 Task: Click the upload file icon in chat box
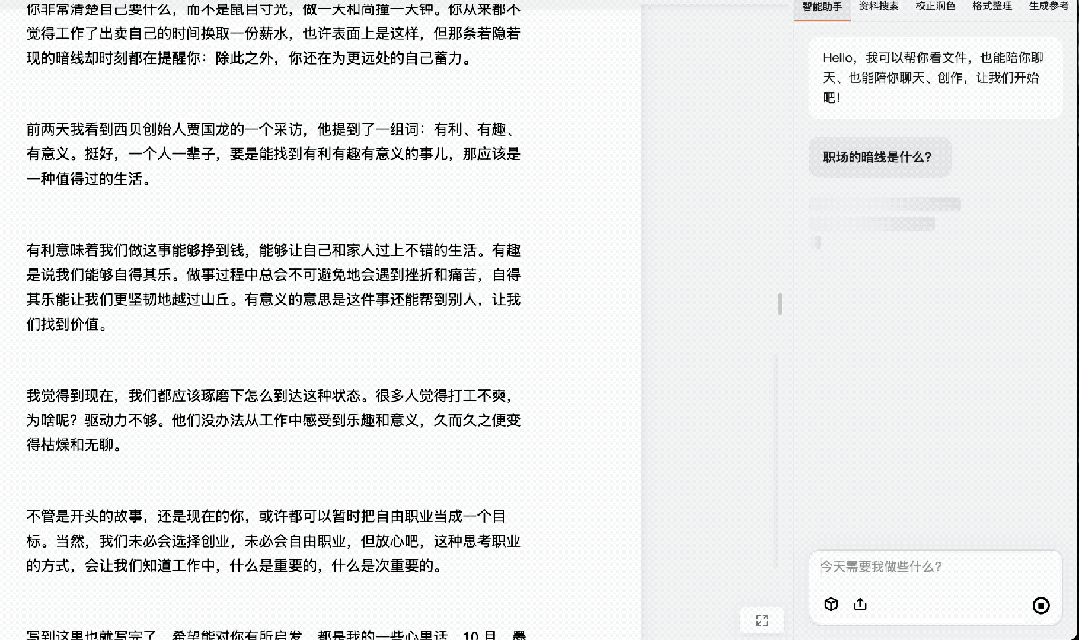tap(860, 604)
